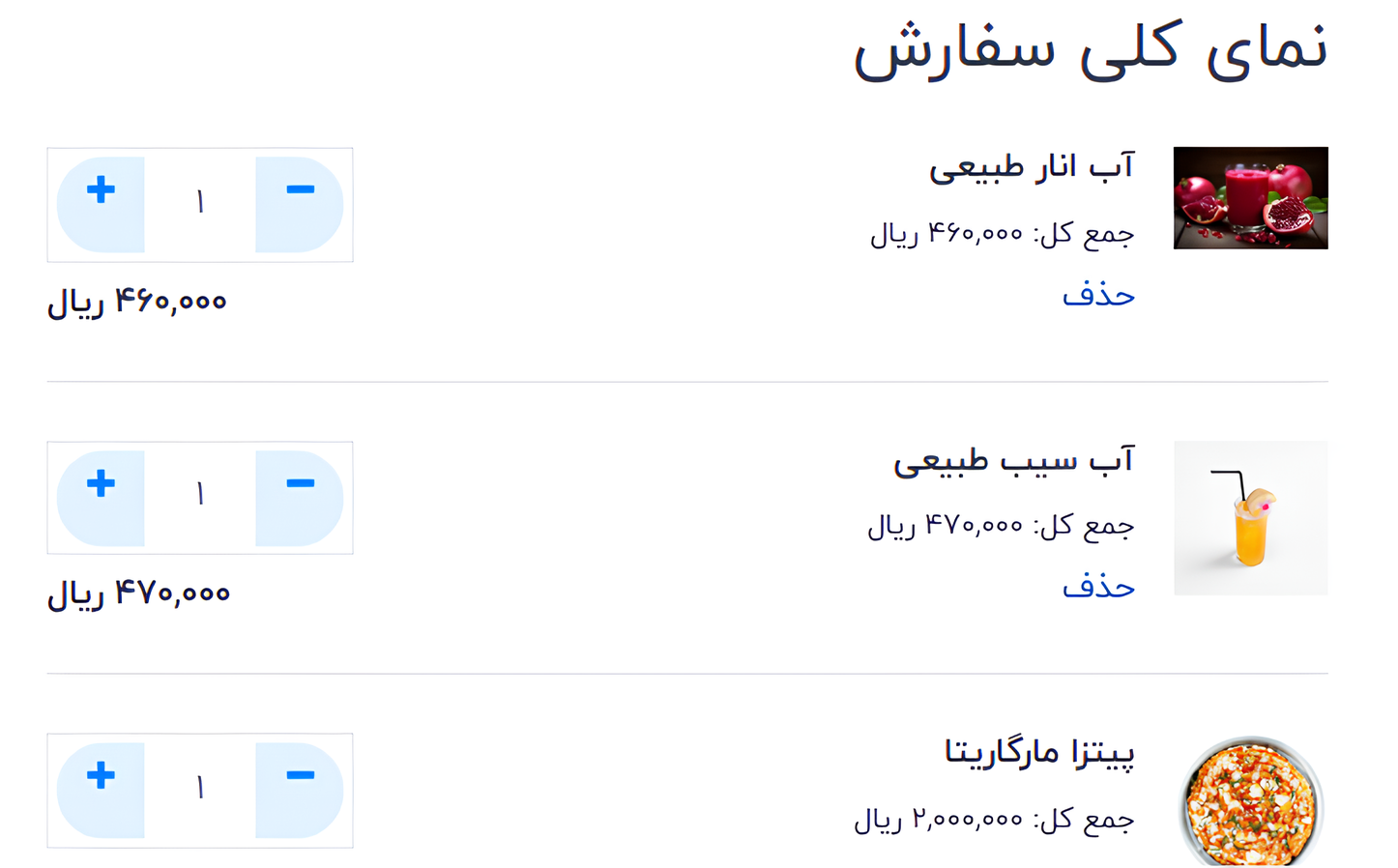Increase quantity of آب انار طبیعی

(x=101, y=205)
